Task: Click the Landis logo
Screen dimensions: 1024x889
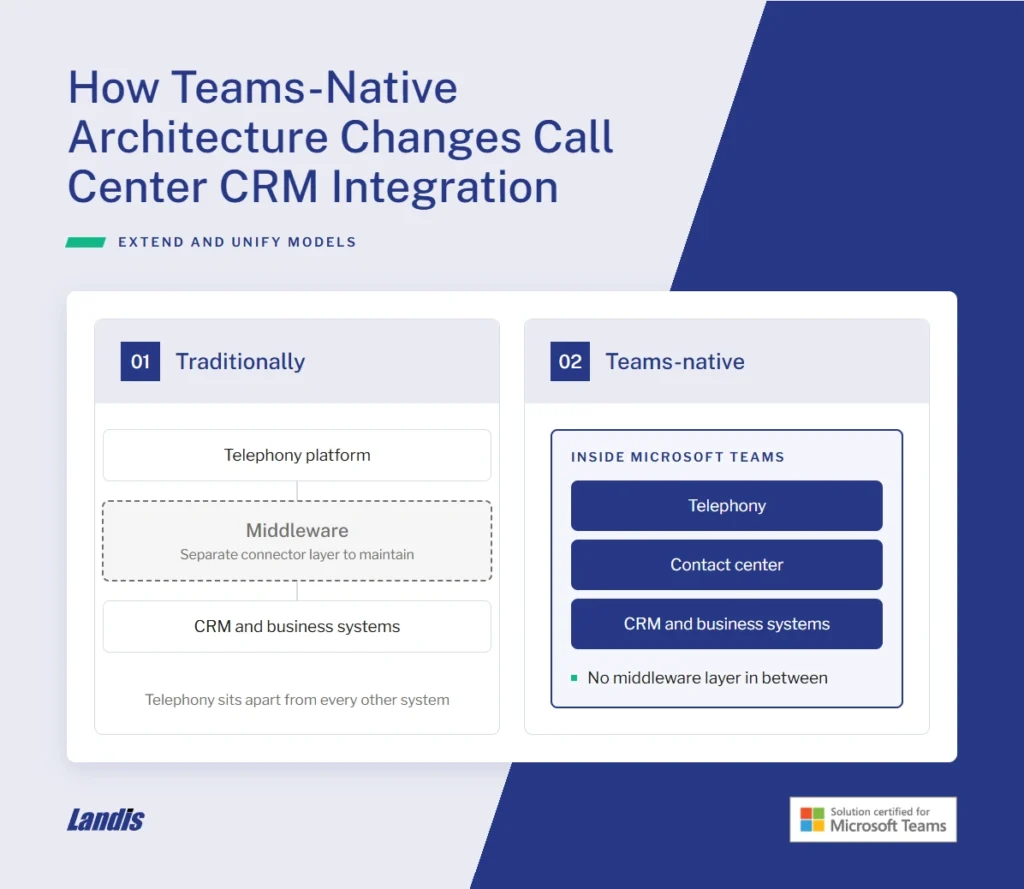Action: point(106,820)
